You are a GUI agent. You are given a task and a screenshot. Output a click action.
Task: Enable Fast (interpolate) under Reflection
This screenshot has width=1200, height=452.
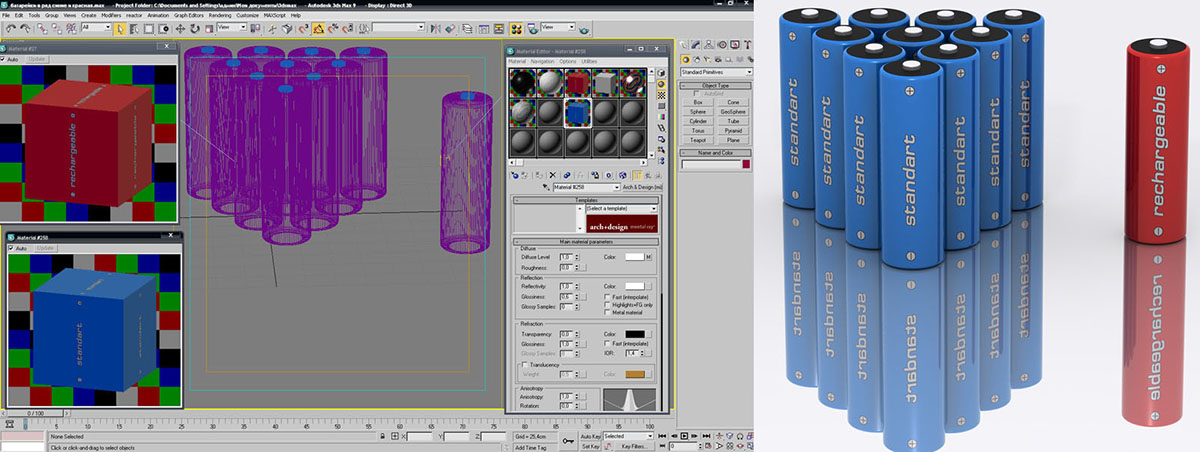[x=607, y=297]
